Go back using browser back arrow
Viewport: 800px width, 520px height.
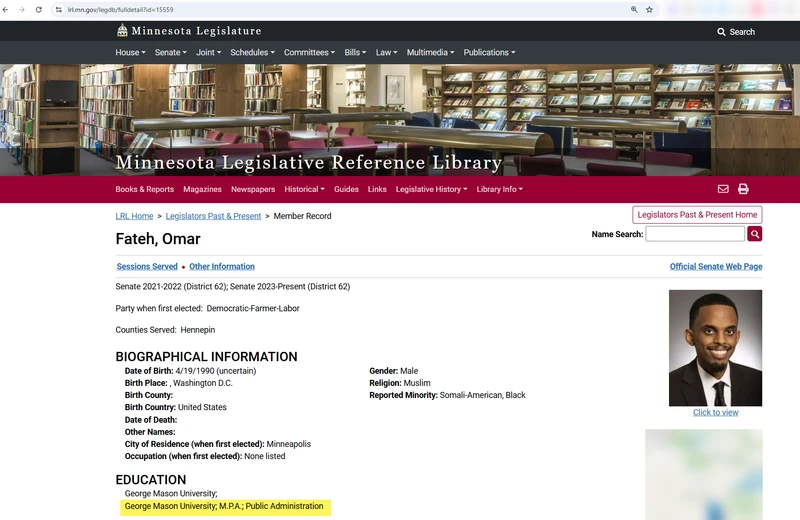pos(7,9)
